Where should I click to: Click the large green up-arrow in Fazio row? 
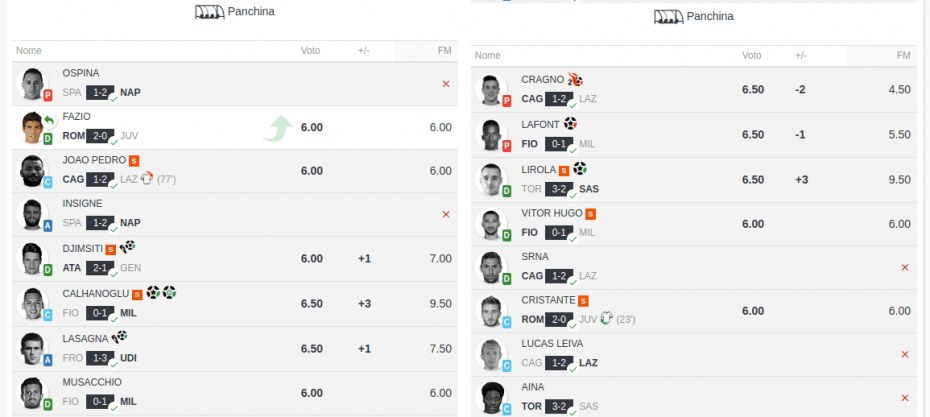(x=278, y=129)
